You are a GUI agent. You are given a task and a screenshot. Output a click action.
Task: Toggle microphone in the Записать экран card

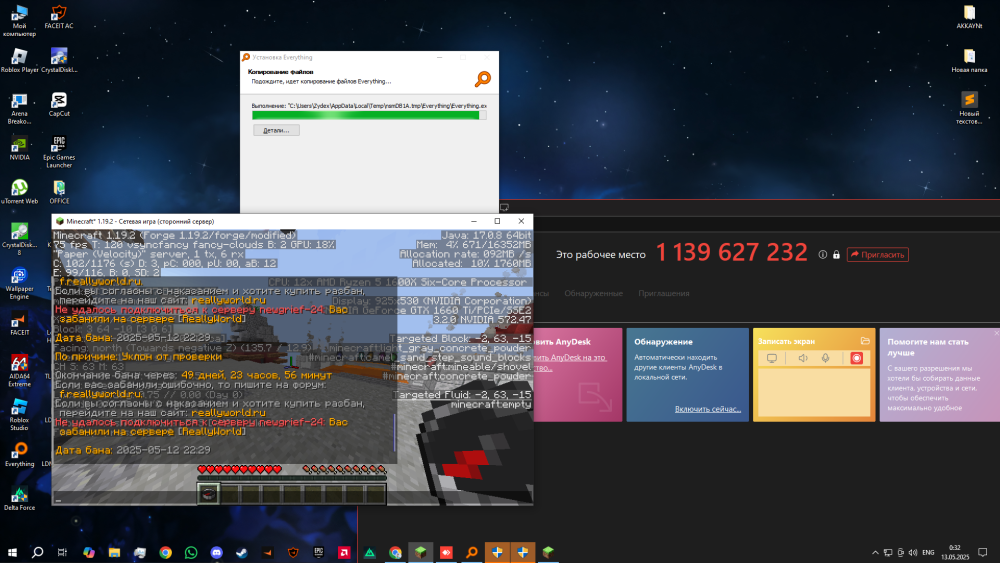825,358
